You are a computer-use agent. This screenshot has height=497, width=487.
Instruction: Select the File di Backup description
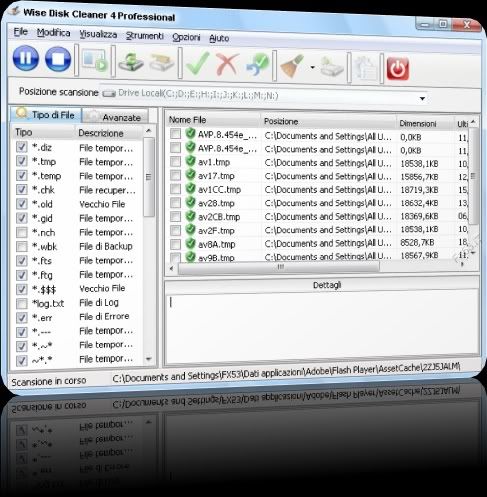pos(106,246)
